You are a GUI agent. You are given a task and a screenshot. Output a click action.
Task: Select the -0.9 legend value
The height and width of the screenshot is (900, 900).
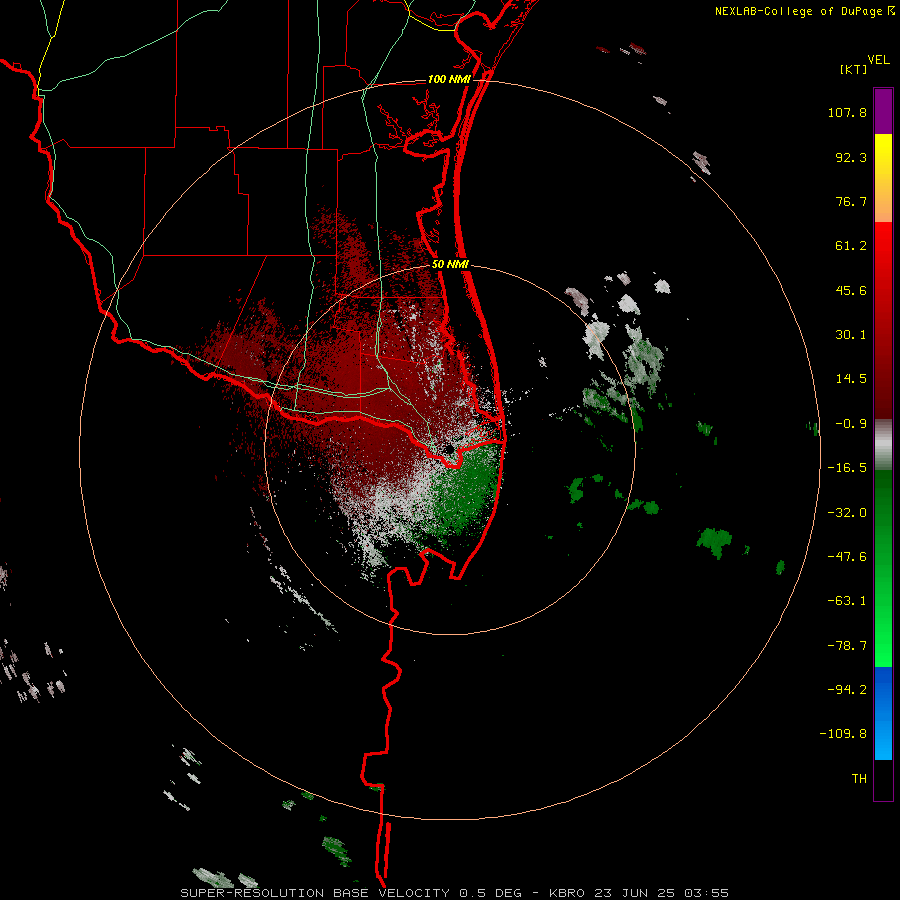tap(851, 424)
